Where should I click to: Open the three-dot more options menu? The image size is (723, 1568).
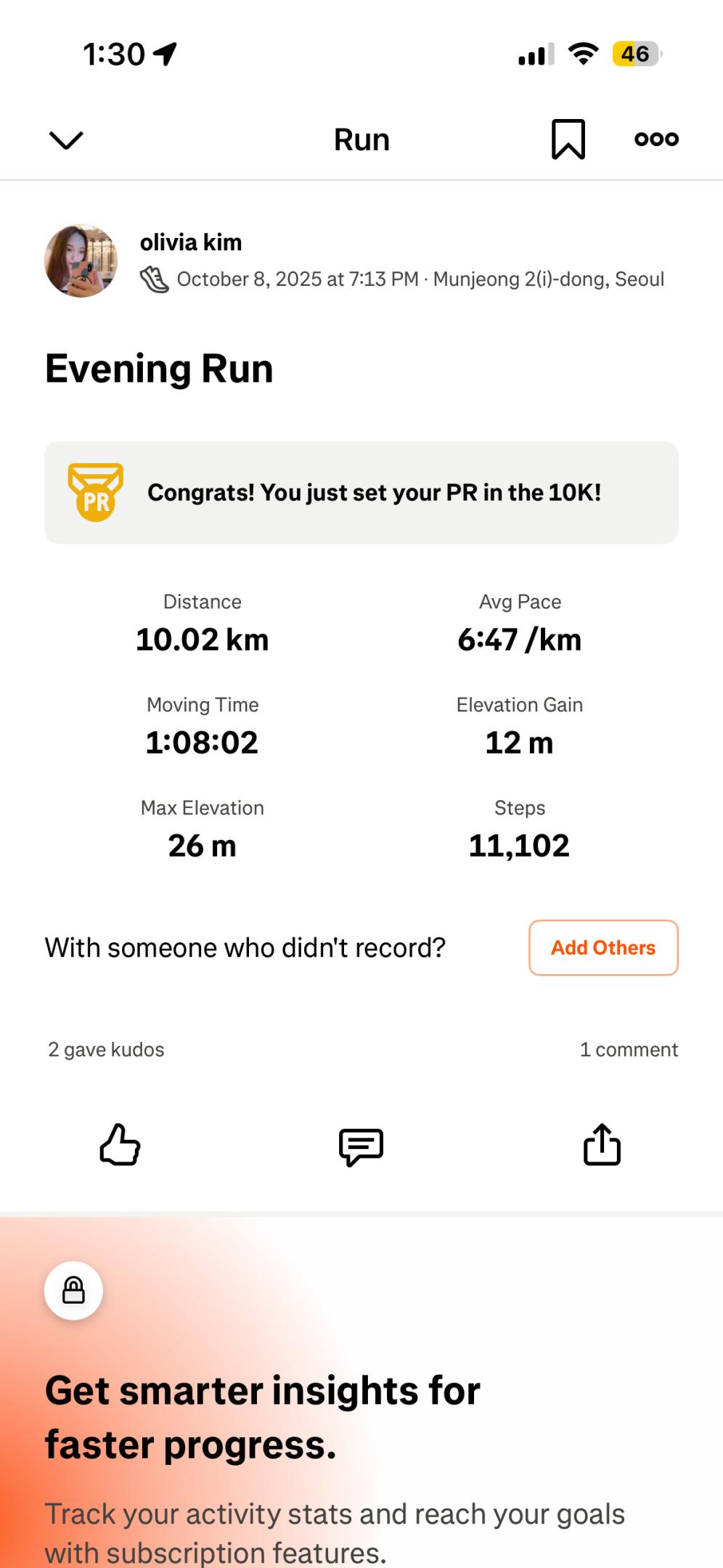pos(656,139)
